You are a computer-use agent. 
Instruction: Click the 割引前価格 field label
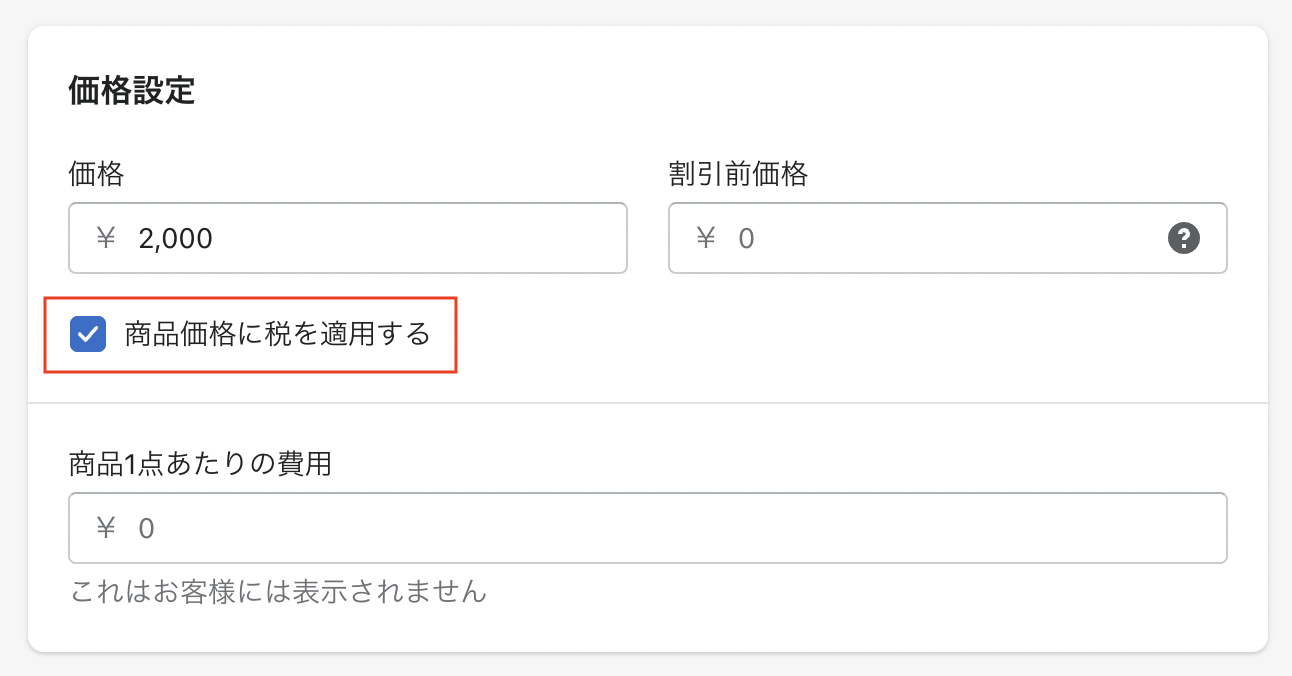click(x=738, y=174)
